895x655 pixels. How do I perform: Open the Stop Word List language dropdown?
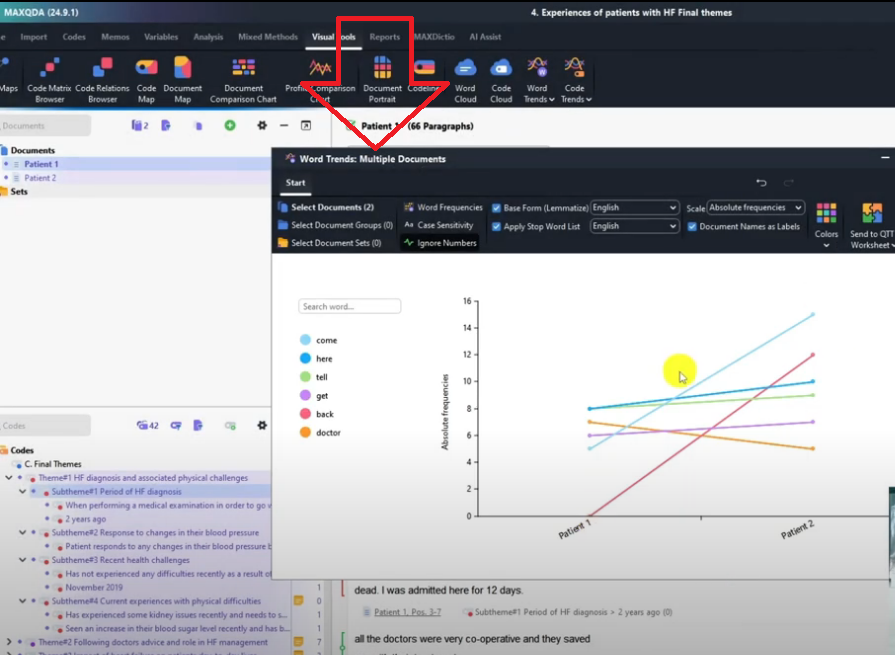pyautogui.click(x=634, y=226)
